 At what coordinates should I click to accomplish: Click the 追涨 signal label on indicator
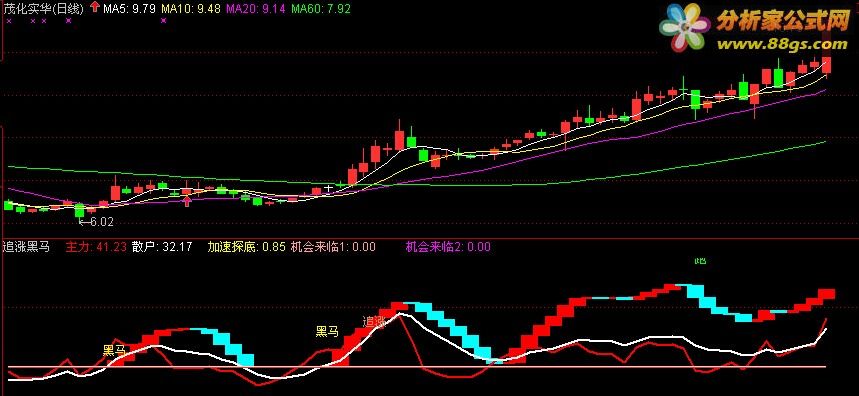click(374, 322)
